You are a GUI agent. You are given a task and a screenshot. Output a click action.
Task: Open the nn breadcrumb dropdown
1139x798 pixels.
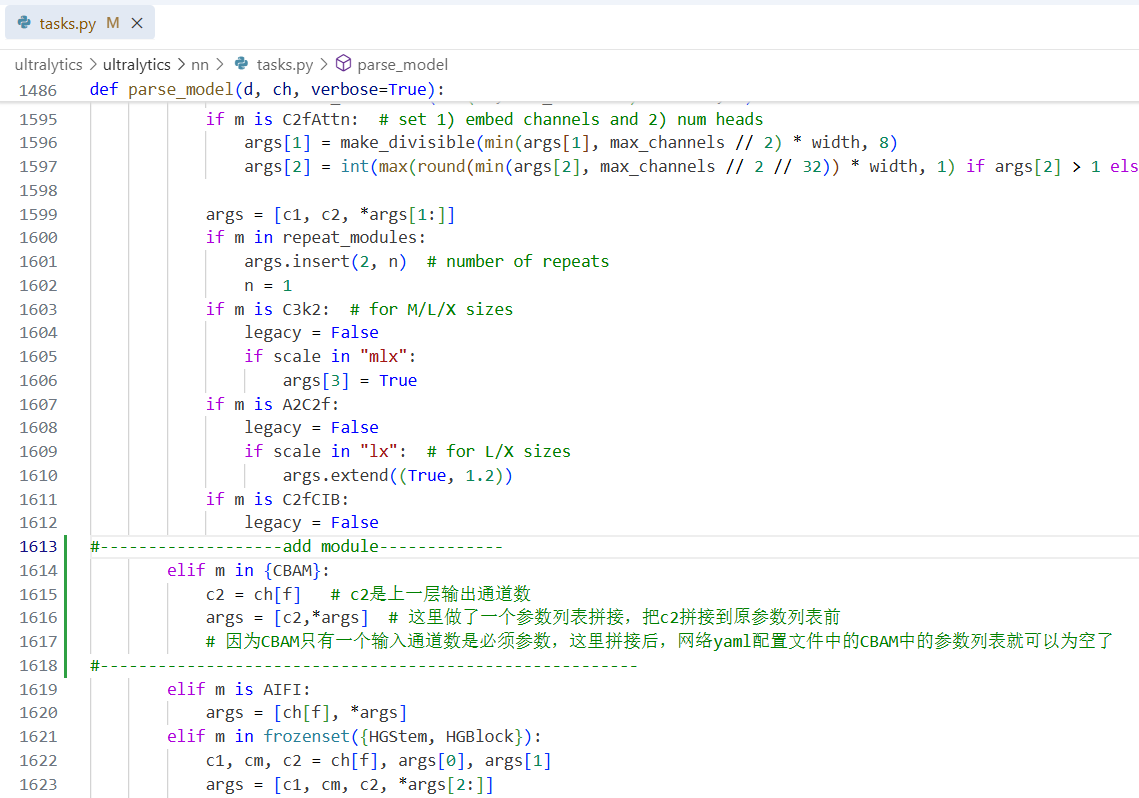[199, 63]
